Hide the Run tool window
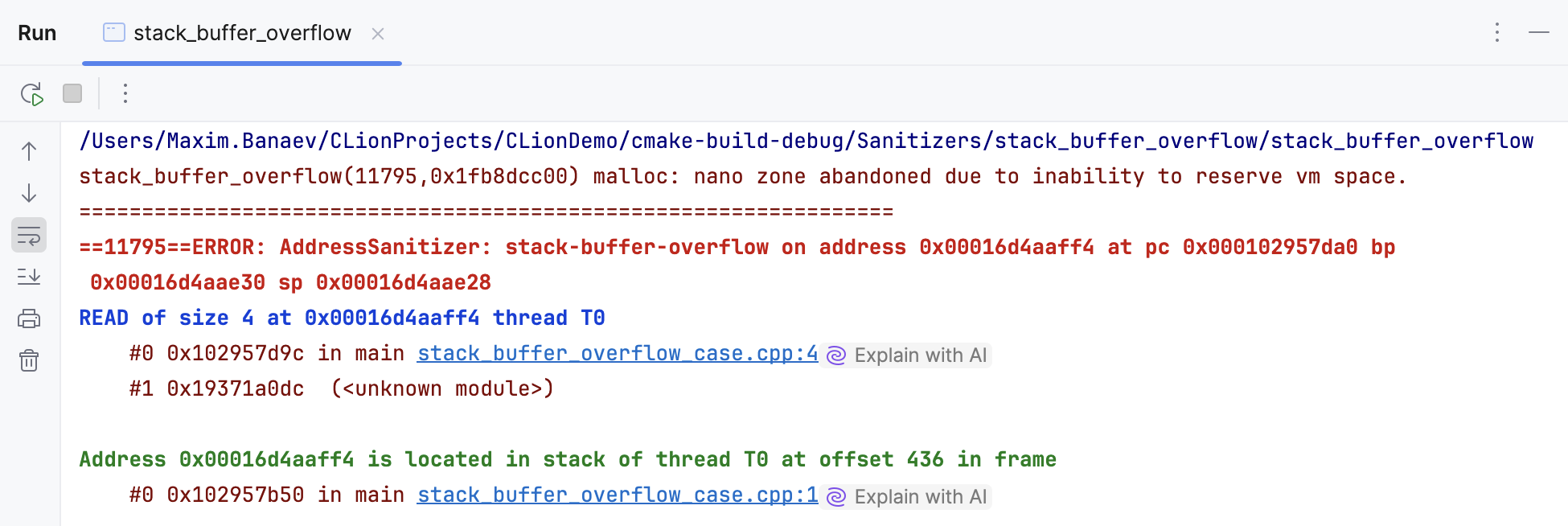The height and width of the screenshot is (526, 1568). pos(1540,33)
